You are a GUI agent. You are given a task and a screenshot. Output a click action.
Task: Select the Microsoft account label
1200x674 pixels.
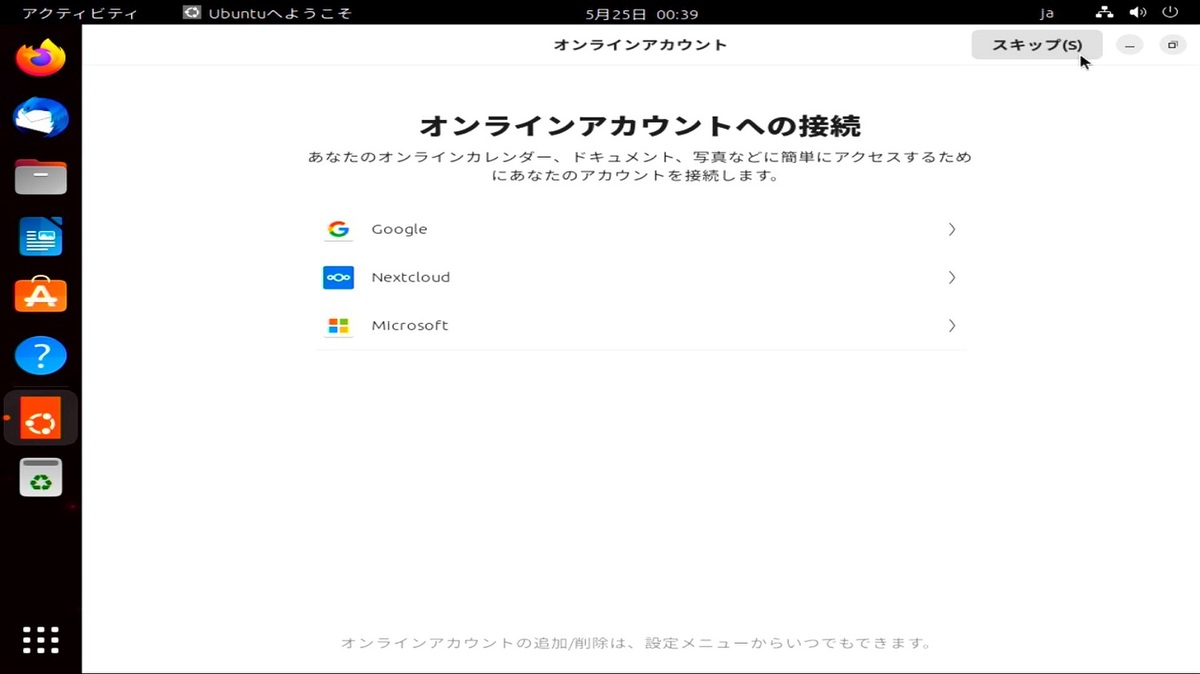410,326
